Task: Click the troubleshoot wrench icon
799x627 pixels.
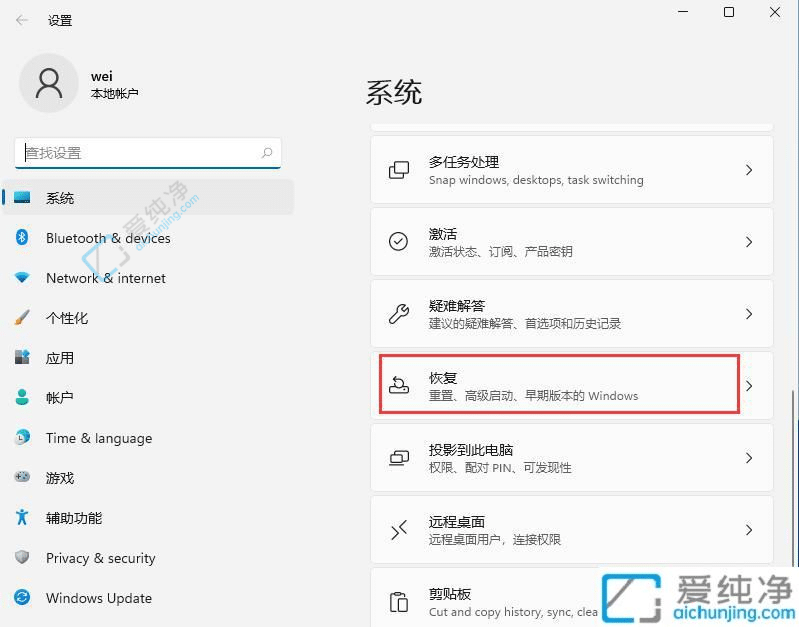Action: coord(398,314)
